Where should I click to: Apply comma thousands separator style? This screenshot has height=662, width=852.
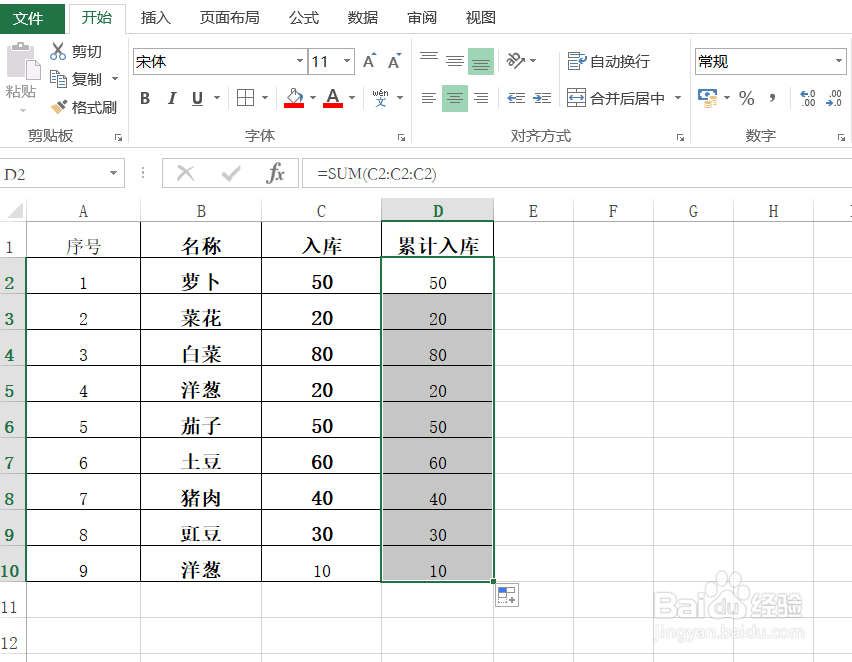point(772,98)
